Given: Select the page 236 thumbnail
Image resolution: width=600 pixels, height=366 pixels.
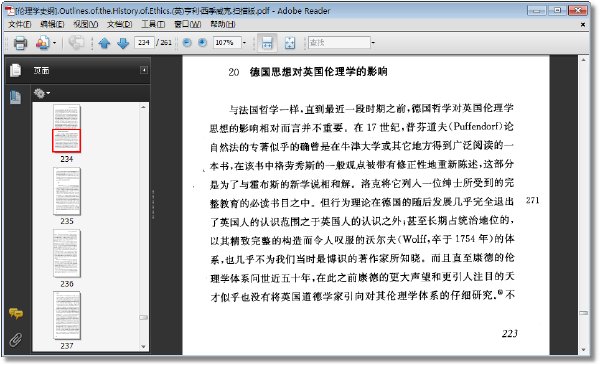Looking at the screenshot, I should click(x=67, y=253).
